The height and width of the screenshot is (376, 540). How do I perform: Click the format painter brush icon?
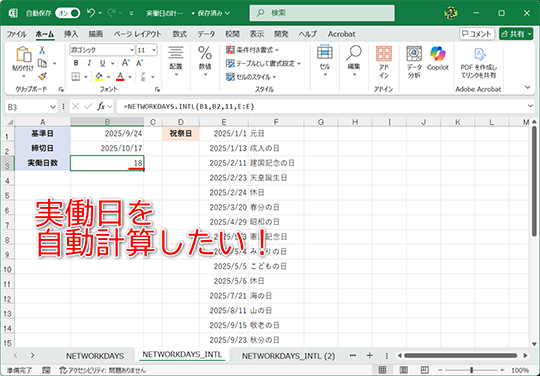pos(42,76)
